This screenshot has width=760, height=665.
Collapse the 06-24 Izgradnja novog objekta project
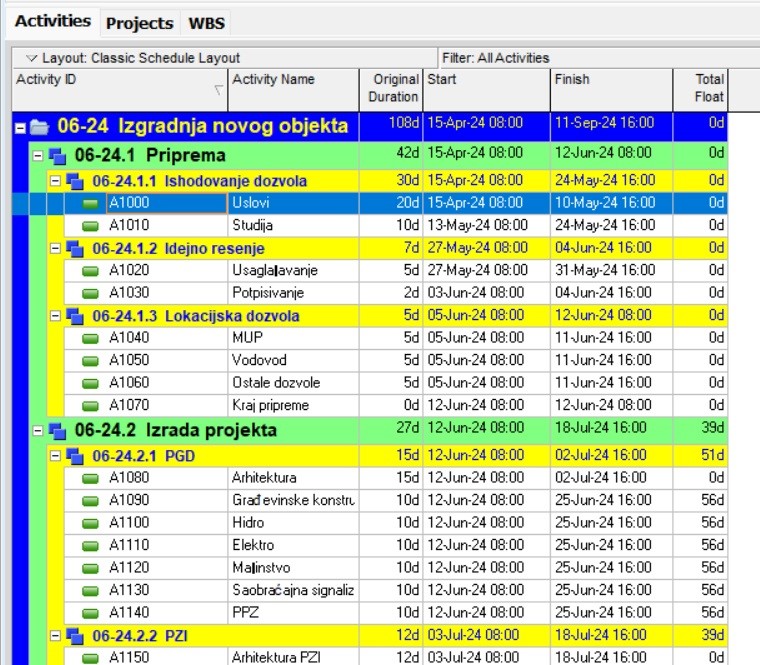tap(20, 127)
